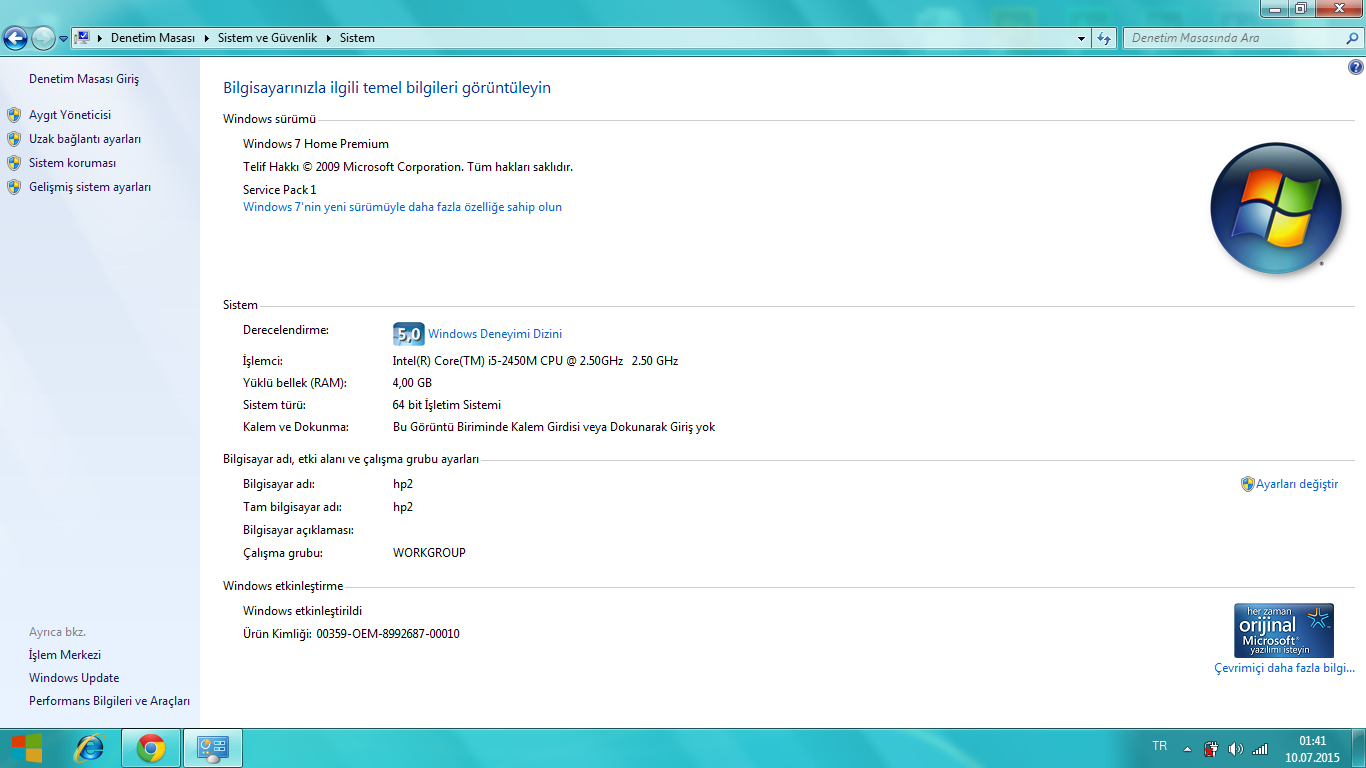Click the address bar refresh icon
The width and height of the screenshot is (1366, 768).
tap(1104, 38)
